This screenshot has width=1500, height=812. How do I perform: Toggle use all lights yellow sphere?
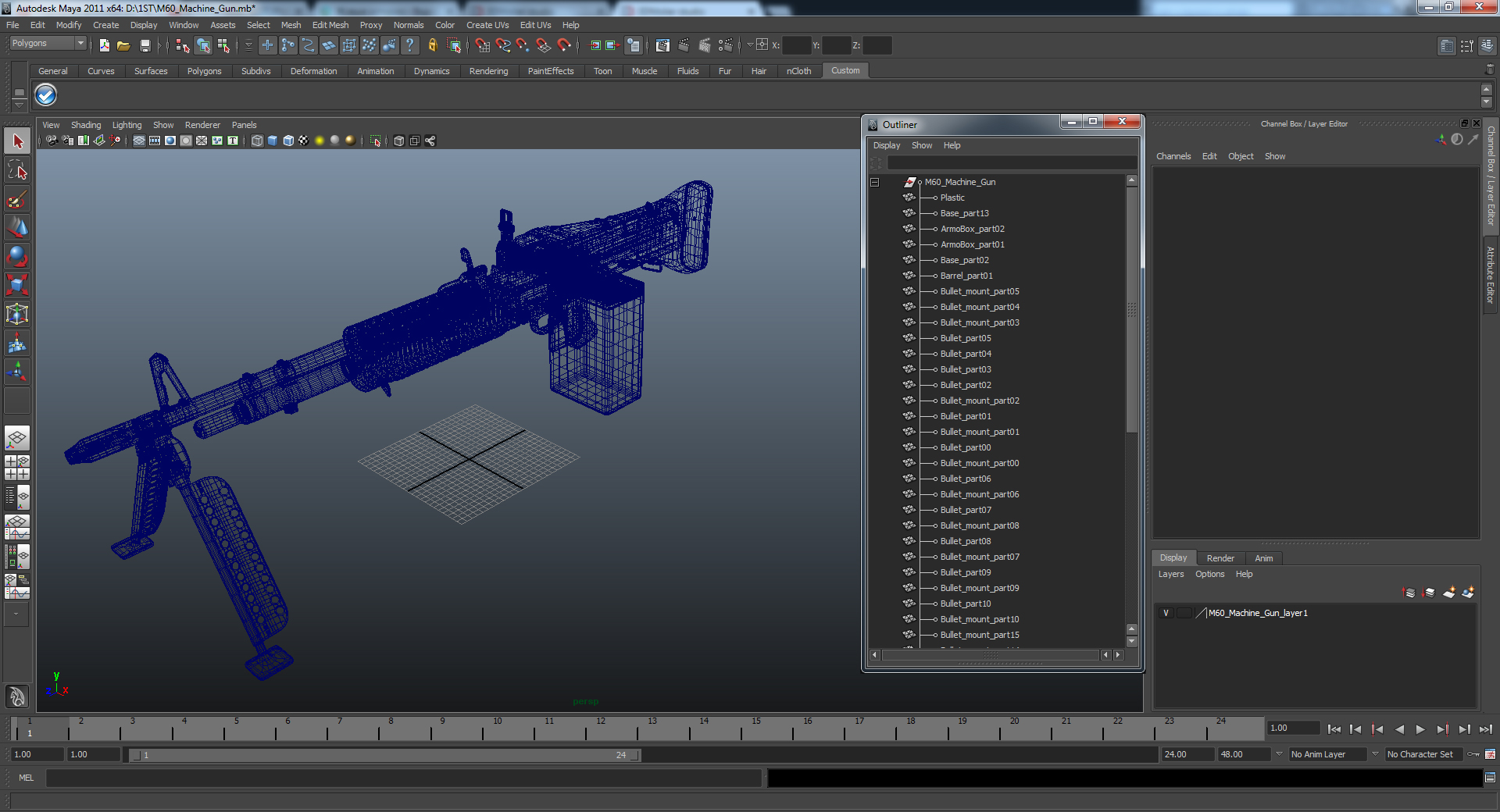tap(320, 141)
